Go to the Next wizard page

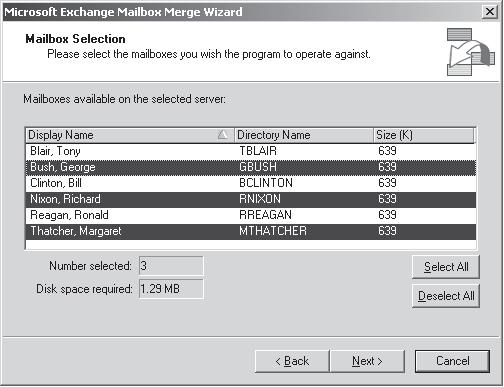[367, 361]
